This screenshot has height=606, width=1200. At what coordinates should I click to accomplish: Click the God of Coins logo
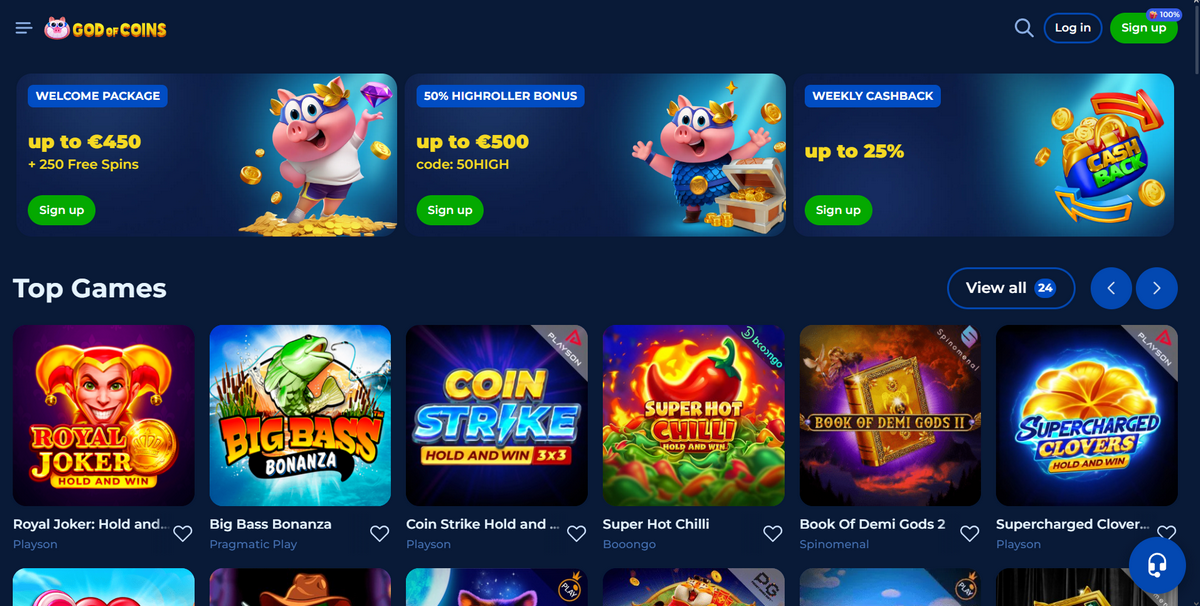pos(105,28)
